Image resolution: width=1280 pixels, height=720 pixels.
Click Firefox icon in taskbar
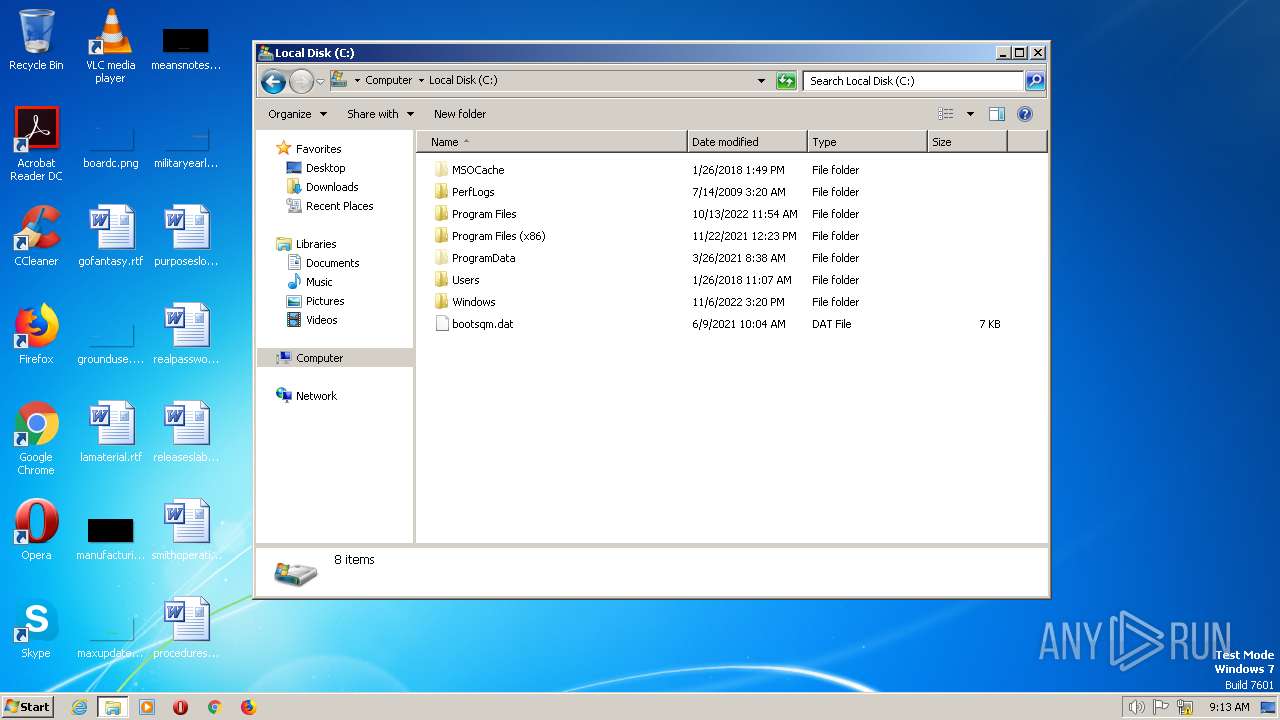pyautogui.click(x=248, y=707)
